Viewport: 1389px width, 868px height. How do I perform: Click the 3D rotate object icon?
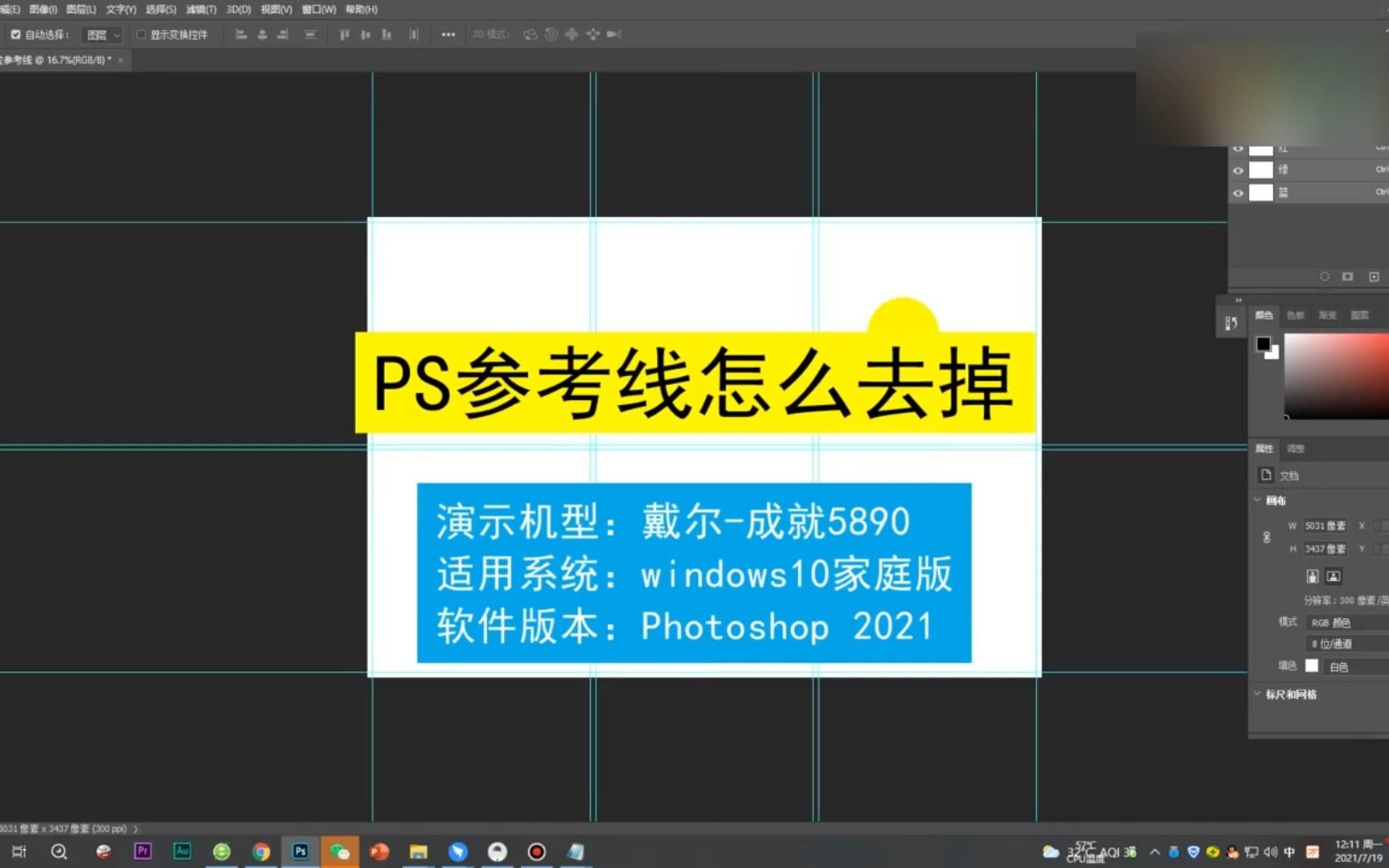531,35
